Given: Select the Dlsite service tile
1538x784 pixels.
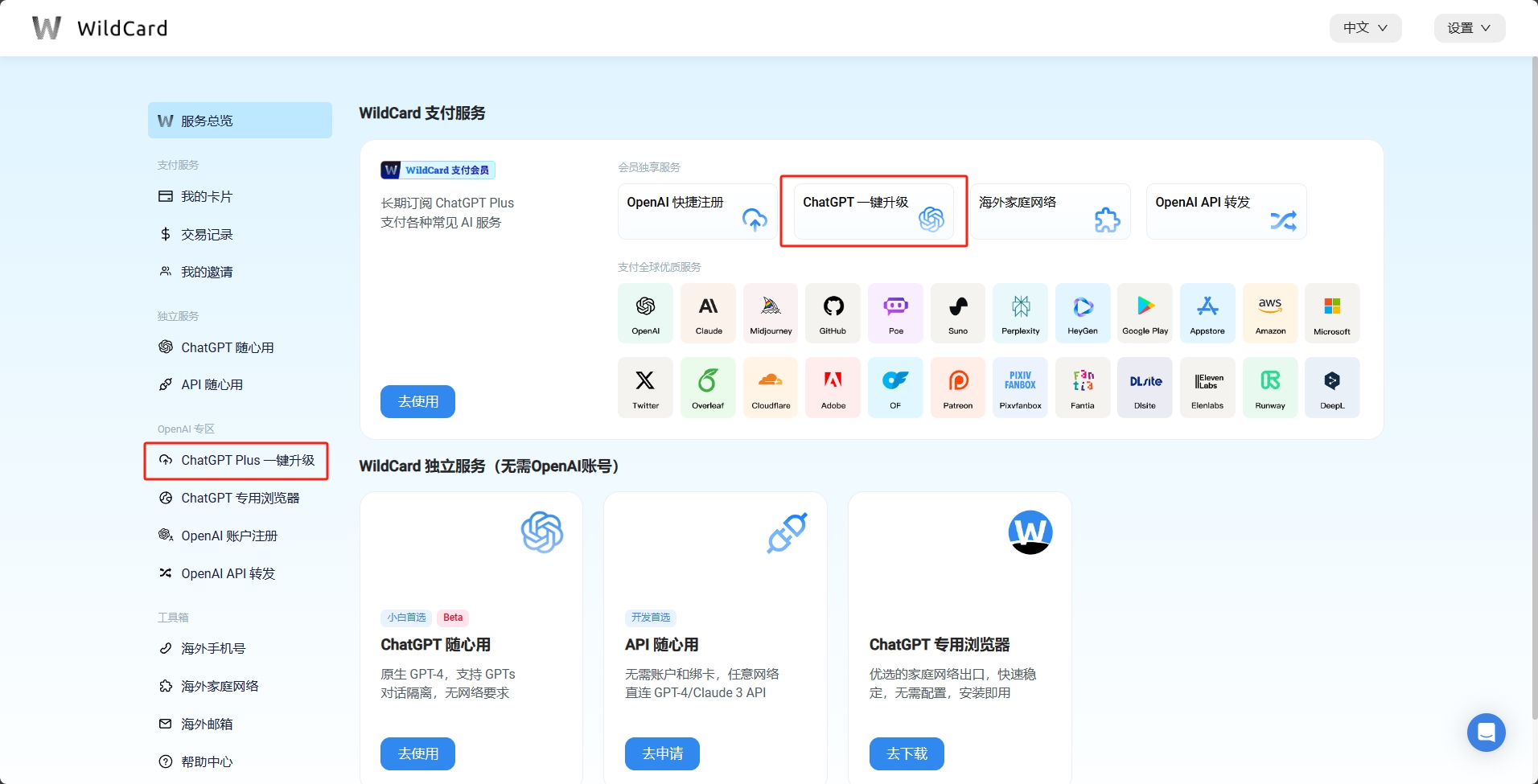Looking at the screenshot, I should (x=1145, y=388).
